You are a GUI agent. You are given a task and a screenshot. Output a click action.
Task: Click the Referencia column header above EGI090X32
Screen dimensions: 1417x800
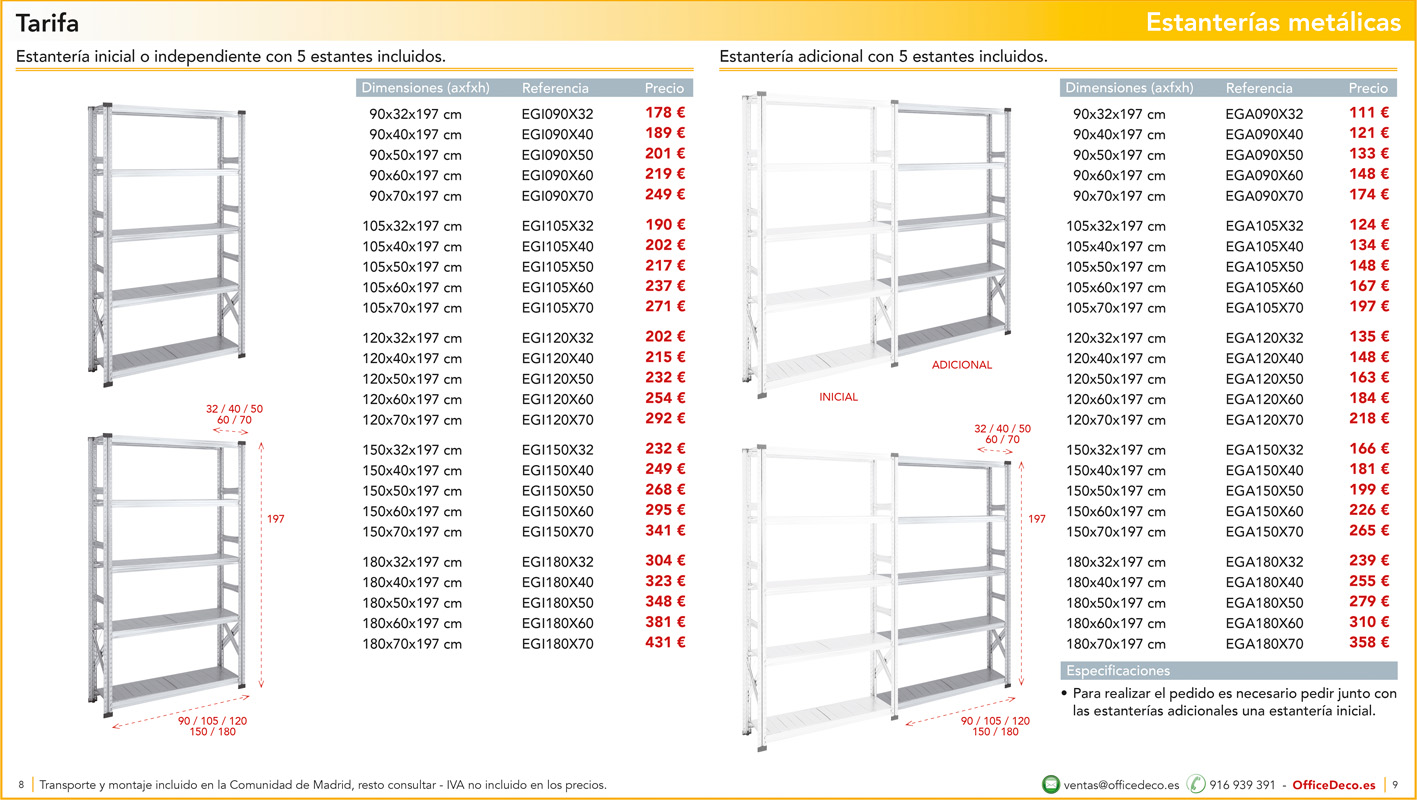pos(555,88)
